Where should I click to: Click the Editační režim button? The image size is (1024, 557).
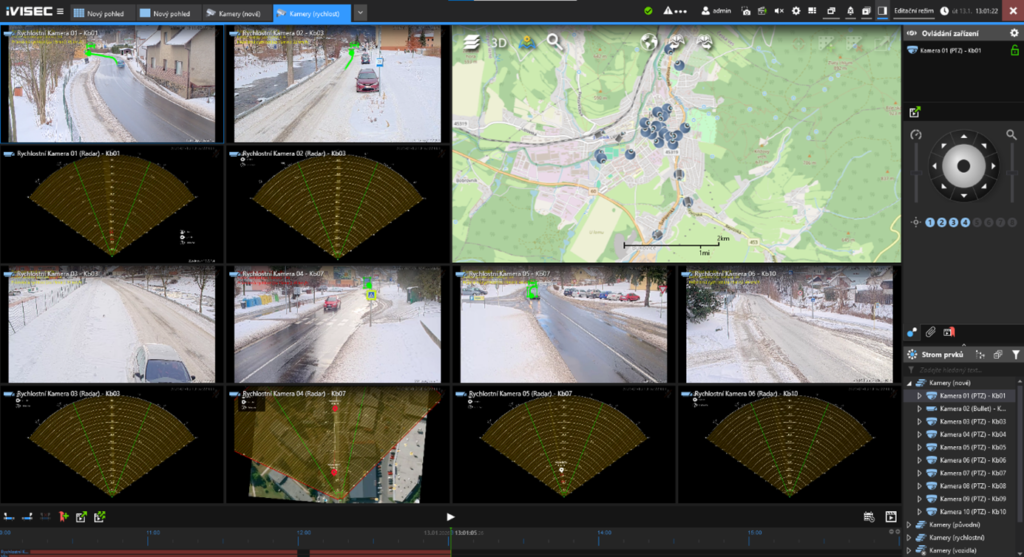913,11
